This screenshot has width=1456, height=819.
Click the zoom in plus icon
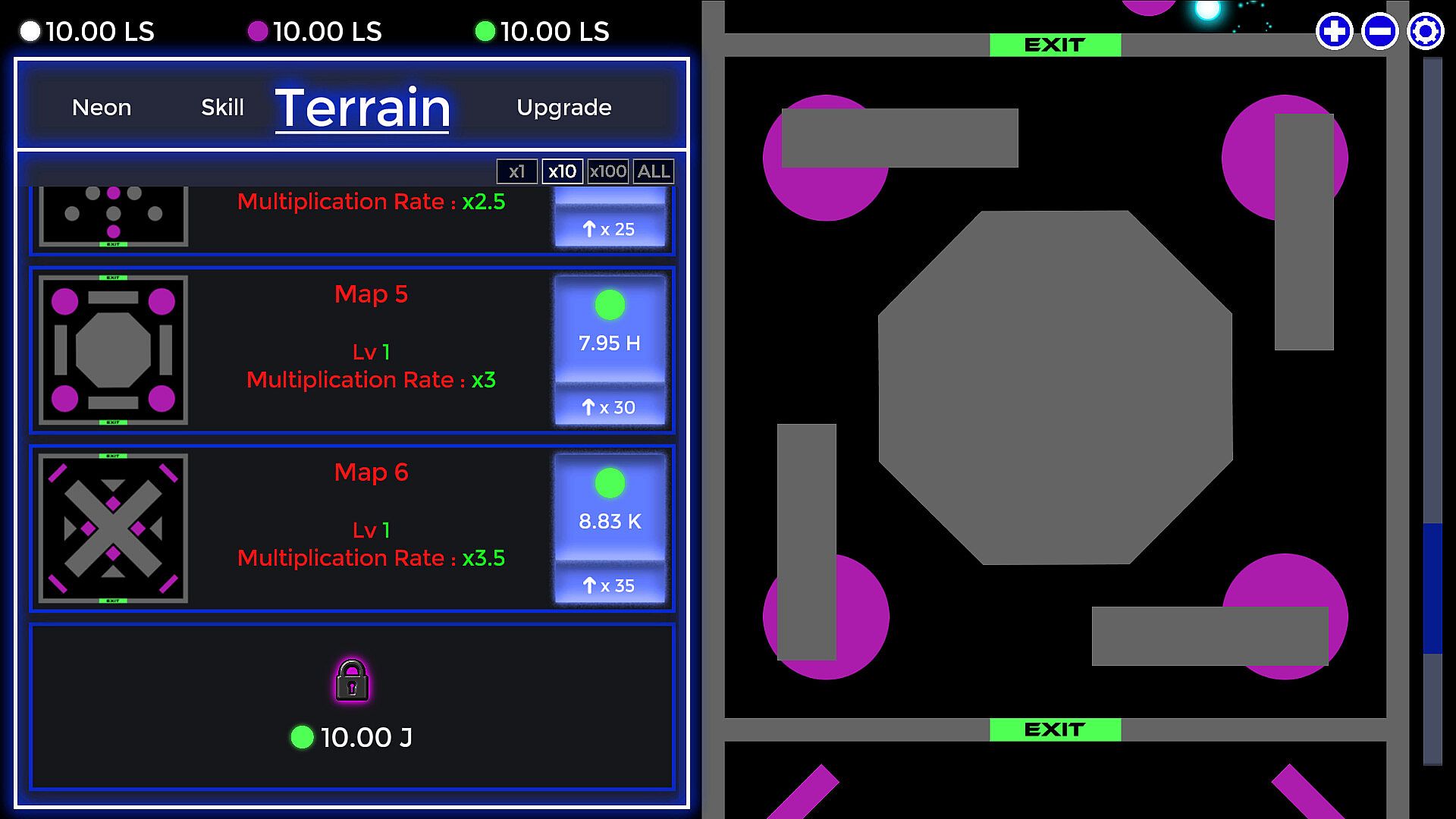click(1334, 32)
